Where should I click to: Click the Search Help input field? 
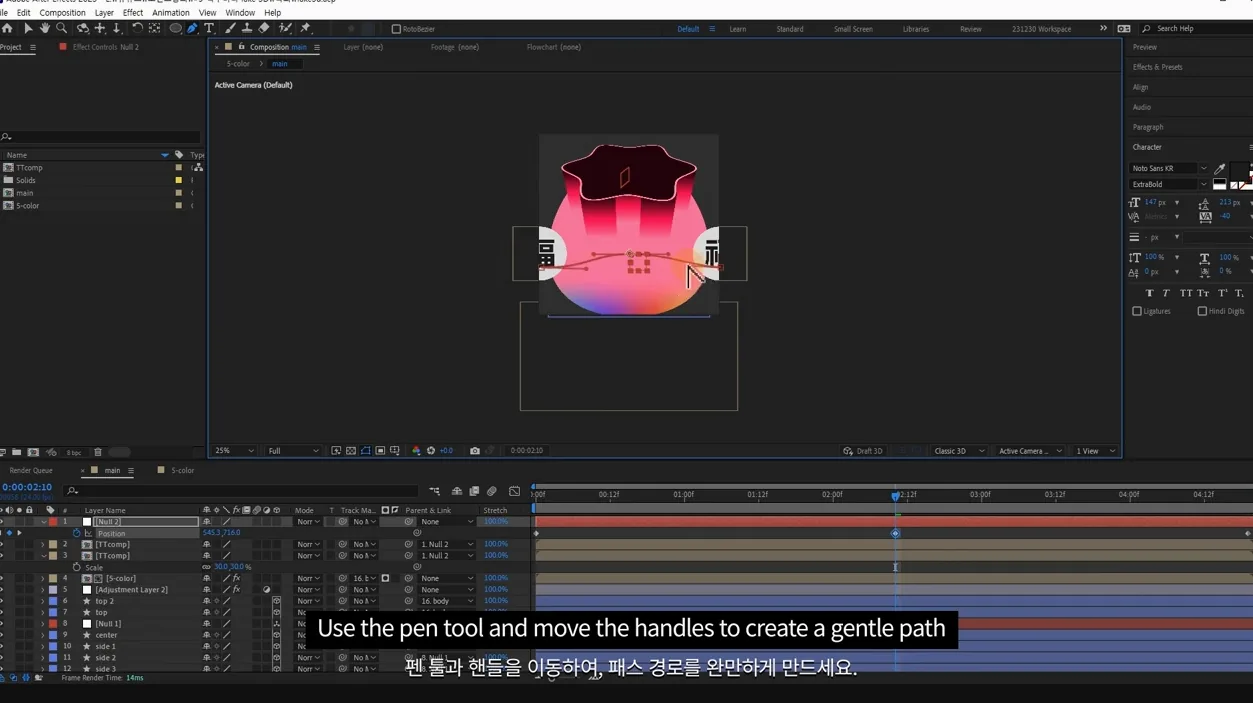(1198, 29)
